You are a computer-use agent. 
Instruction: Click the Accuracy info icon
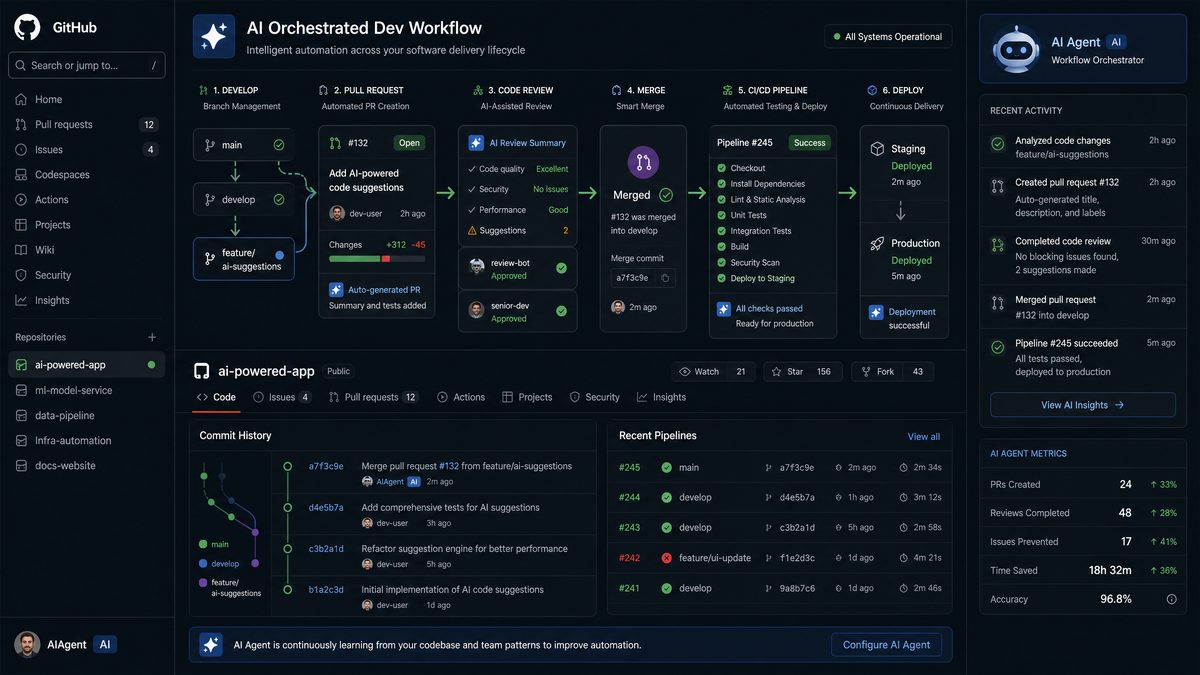(1171, 599)
